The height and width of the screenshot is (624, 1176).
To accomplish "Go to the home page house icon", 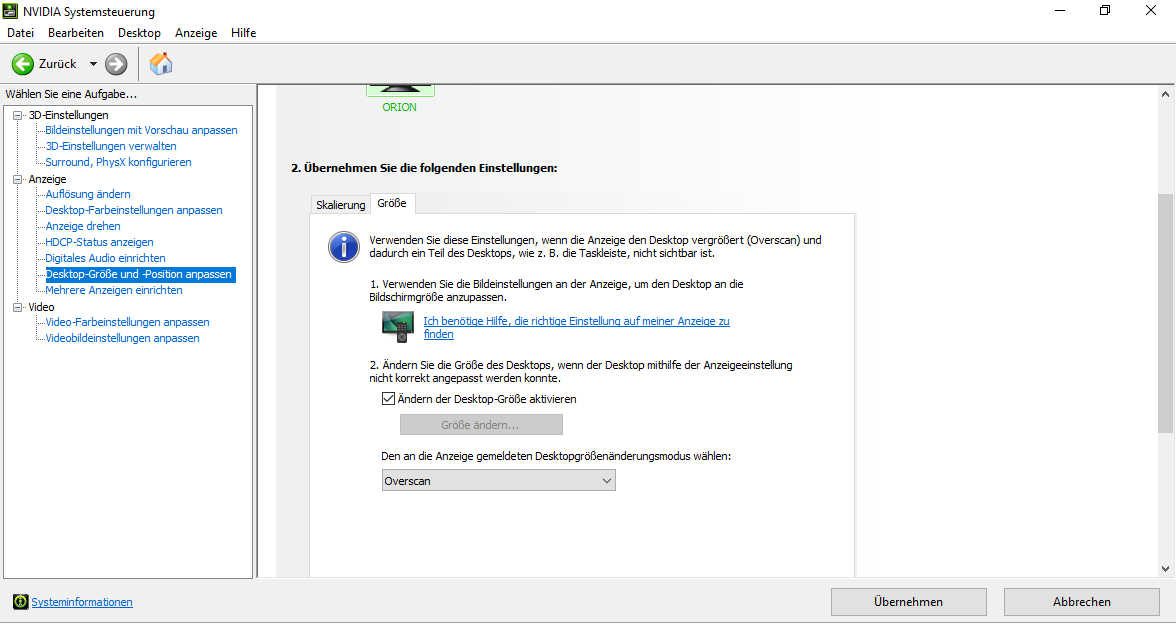I will [160, 64].
